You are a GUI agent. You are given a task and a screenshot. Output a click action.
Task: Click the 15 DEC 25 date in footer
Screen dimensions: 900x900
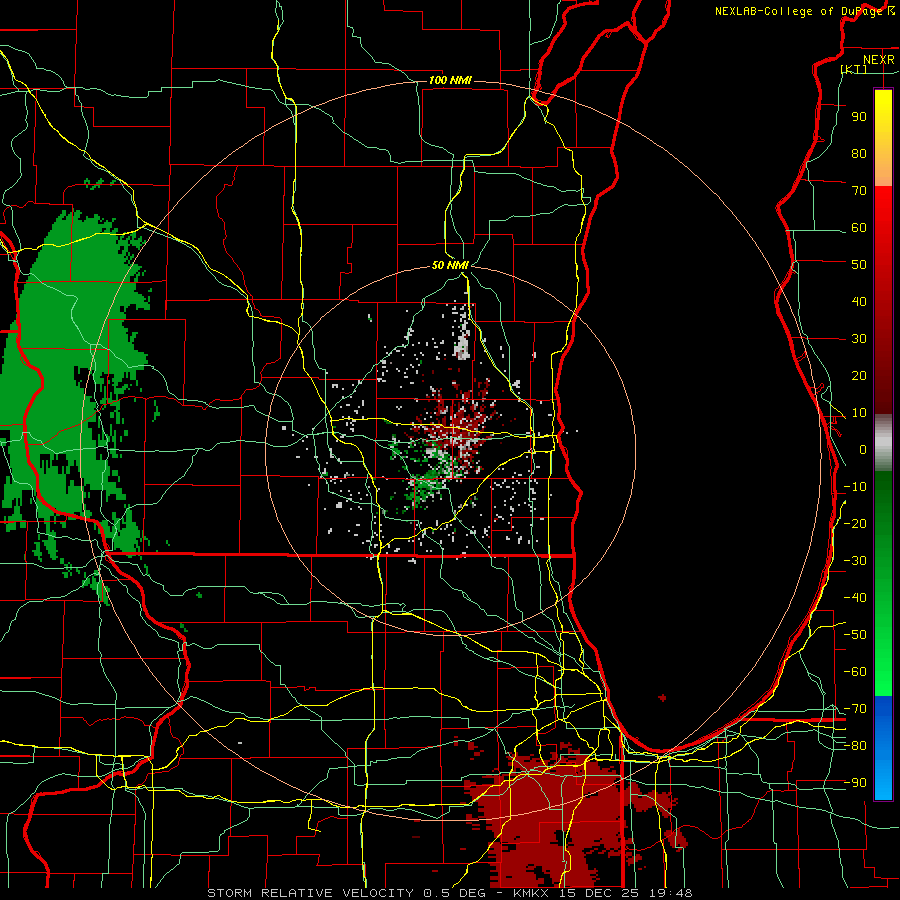click(599, 893)
